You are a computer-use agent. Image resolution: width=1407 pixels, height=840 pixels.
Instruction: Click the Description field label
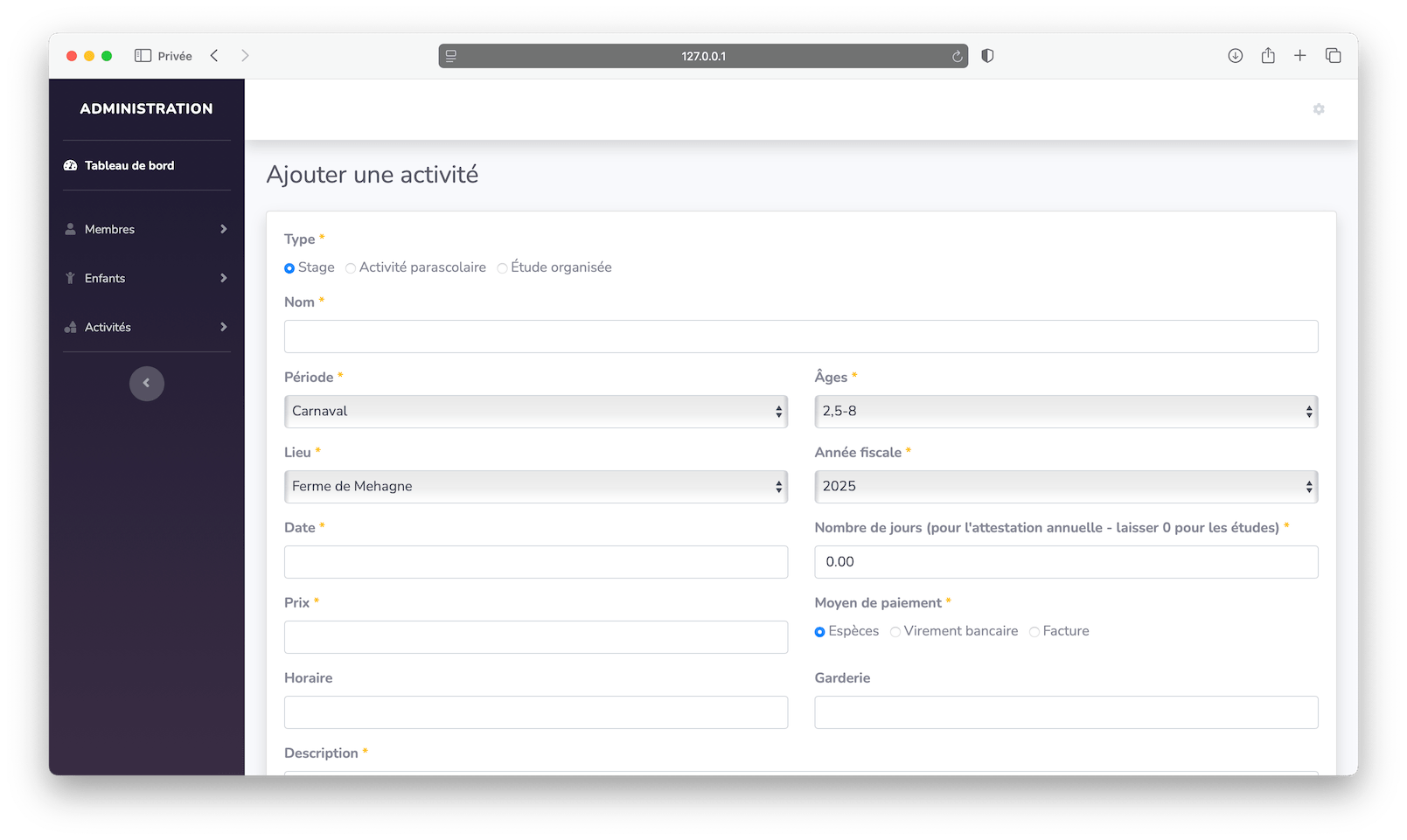click(x=321, y=753)
